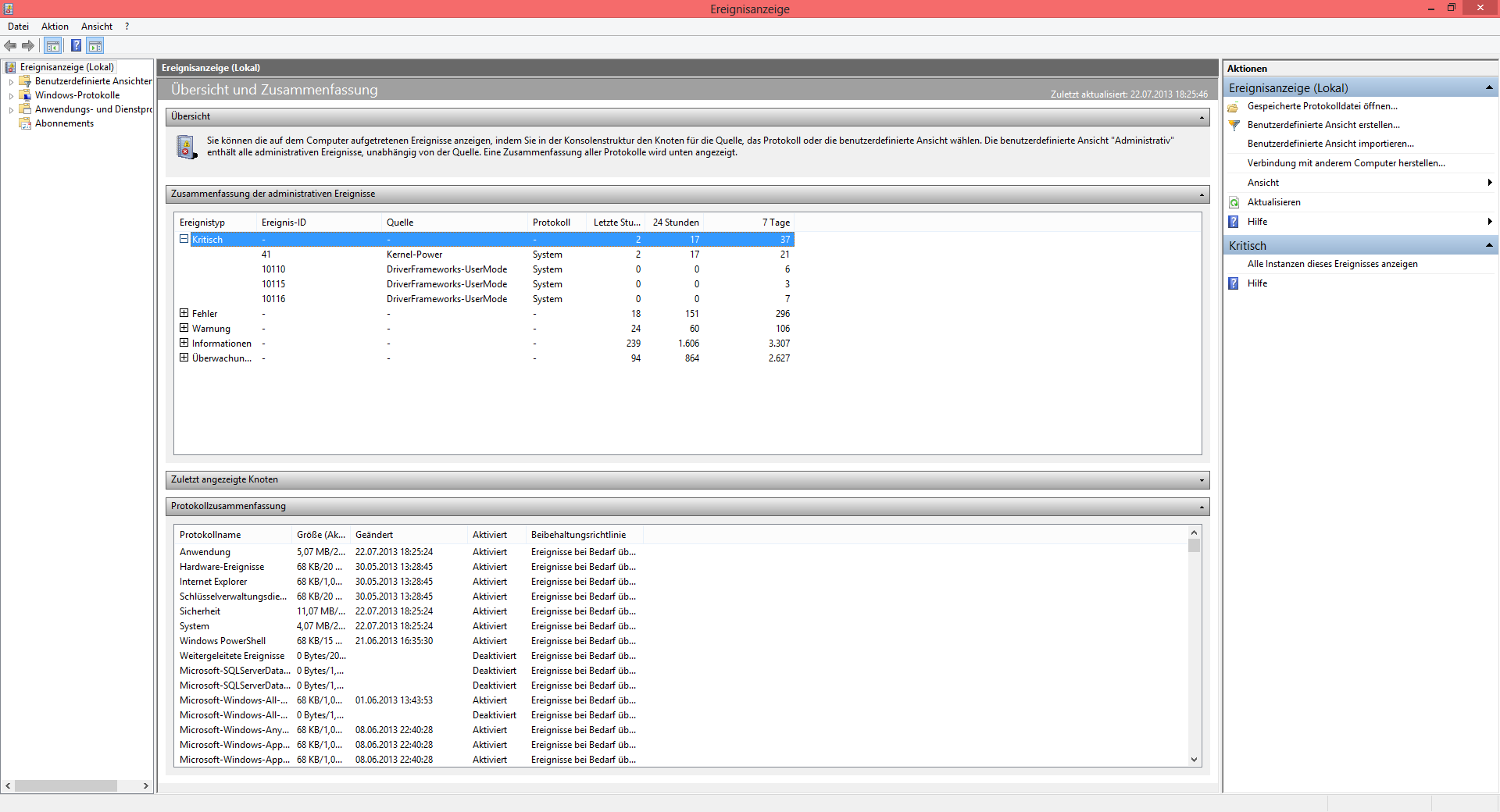Sort by Geändert column header
This screenshot has width=1500, height=812.
(x=409, y=535)
